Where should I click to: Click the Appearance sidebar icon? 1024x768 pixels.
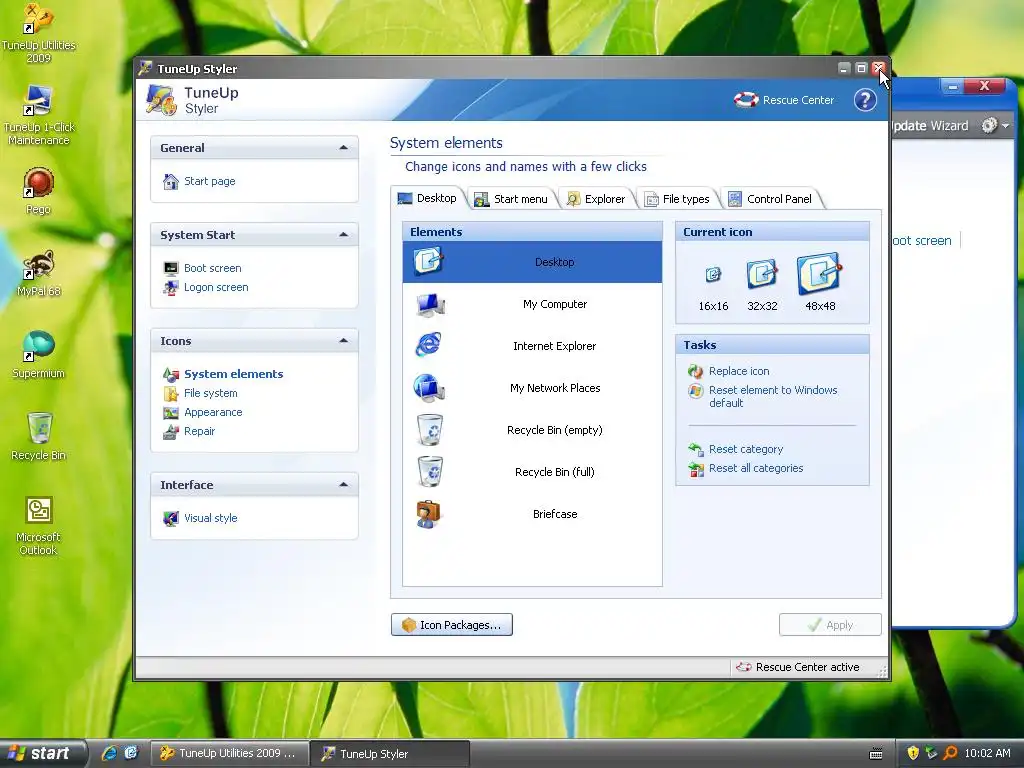pyautogui.click(x=170, y=412)
